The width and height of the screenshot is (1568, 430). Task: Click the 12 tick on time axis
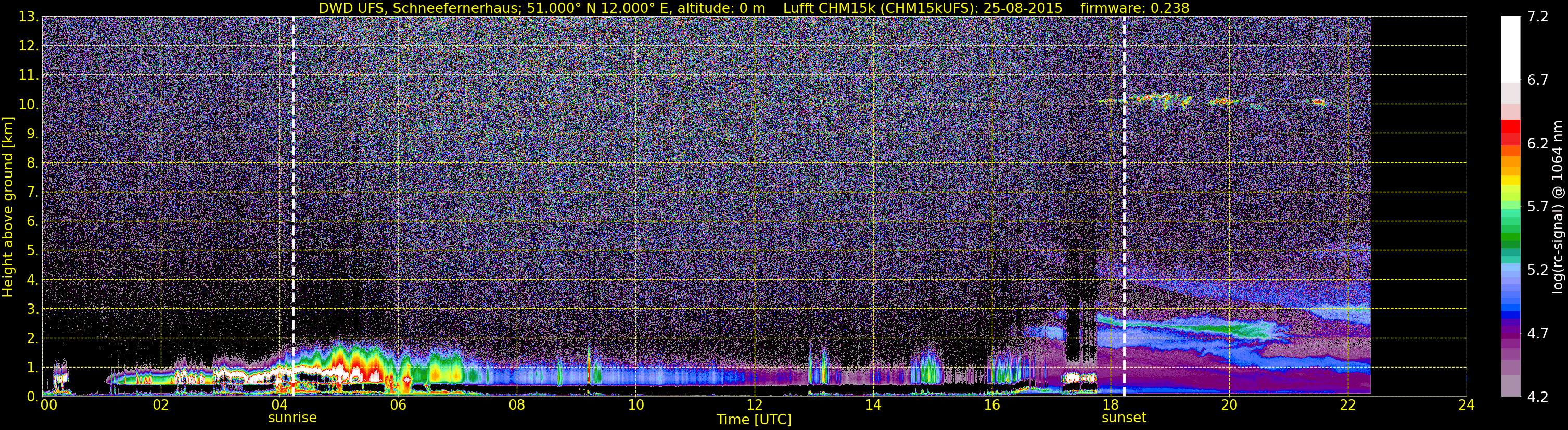click(x=754, y=405)
